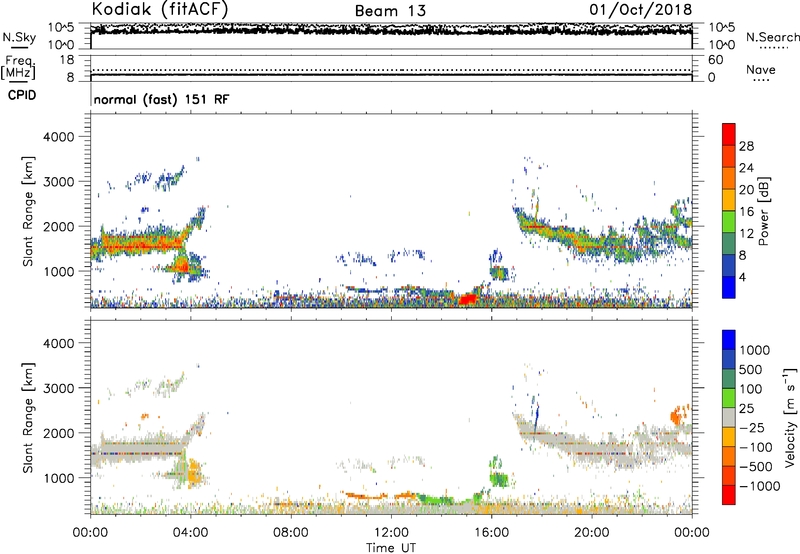Click the 'Nave' legend label

[761, 70]
